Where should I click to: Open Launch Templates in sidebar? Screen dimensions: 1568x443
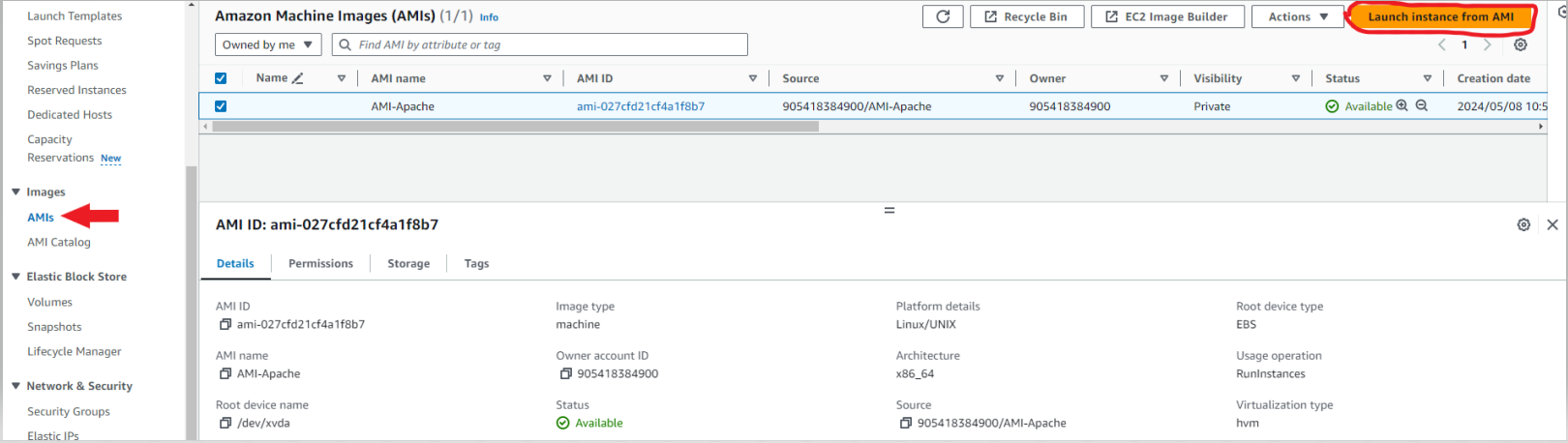75,16
